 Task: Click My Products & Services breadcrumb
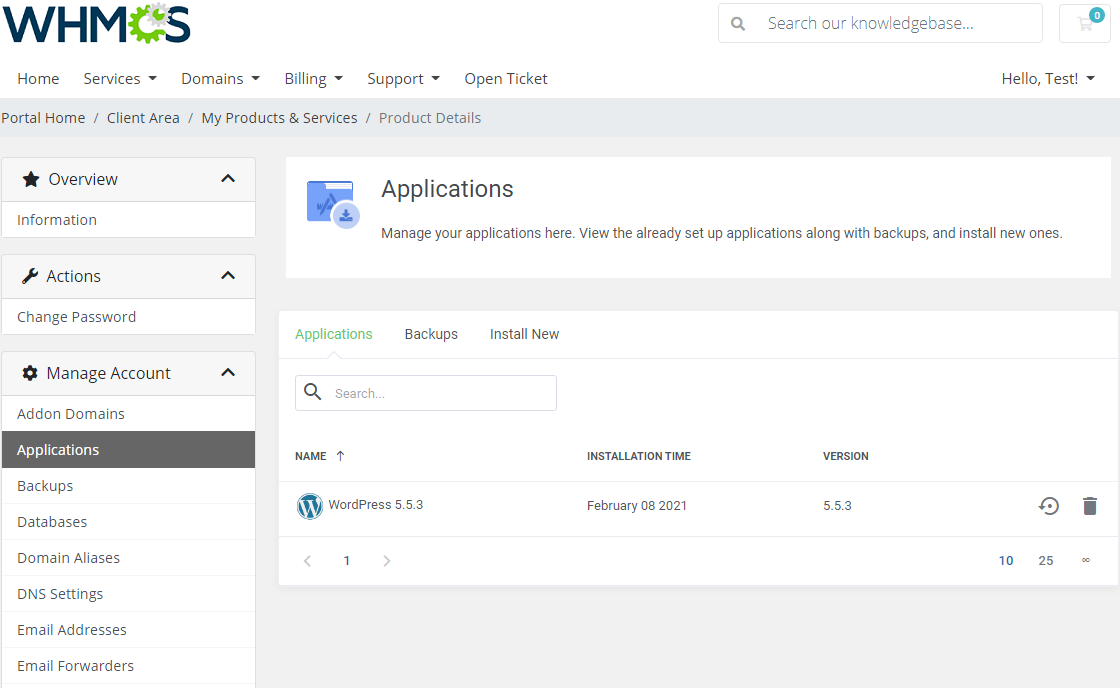click(279, 118)
